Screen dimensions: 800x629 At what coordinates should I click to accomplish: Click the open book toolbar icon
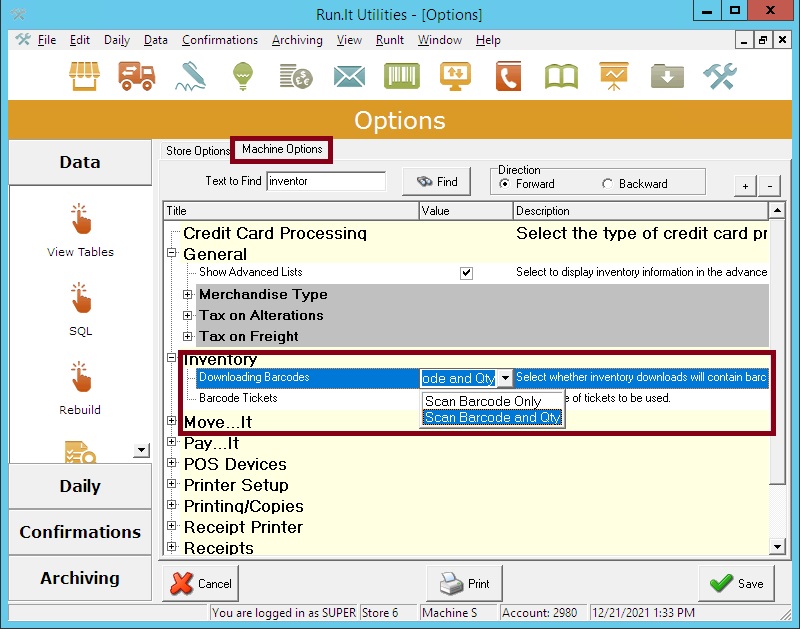[561, 77]
